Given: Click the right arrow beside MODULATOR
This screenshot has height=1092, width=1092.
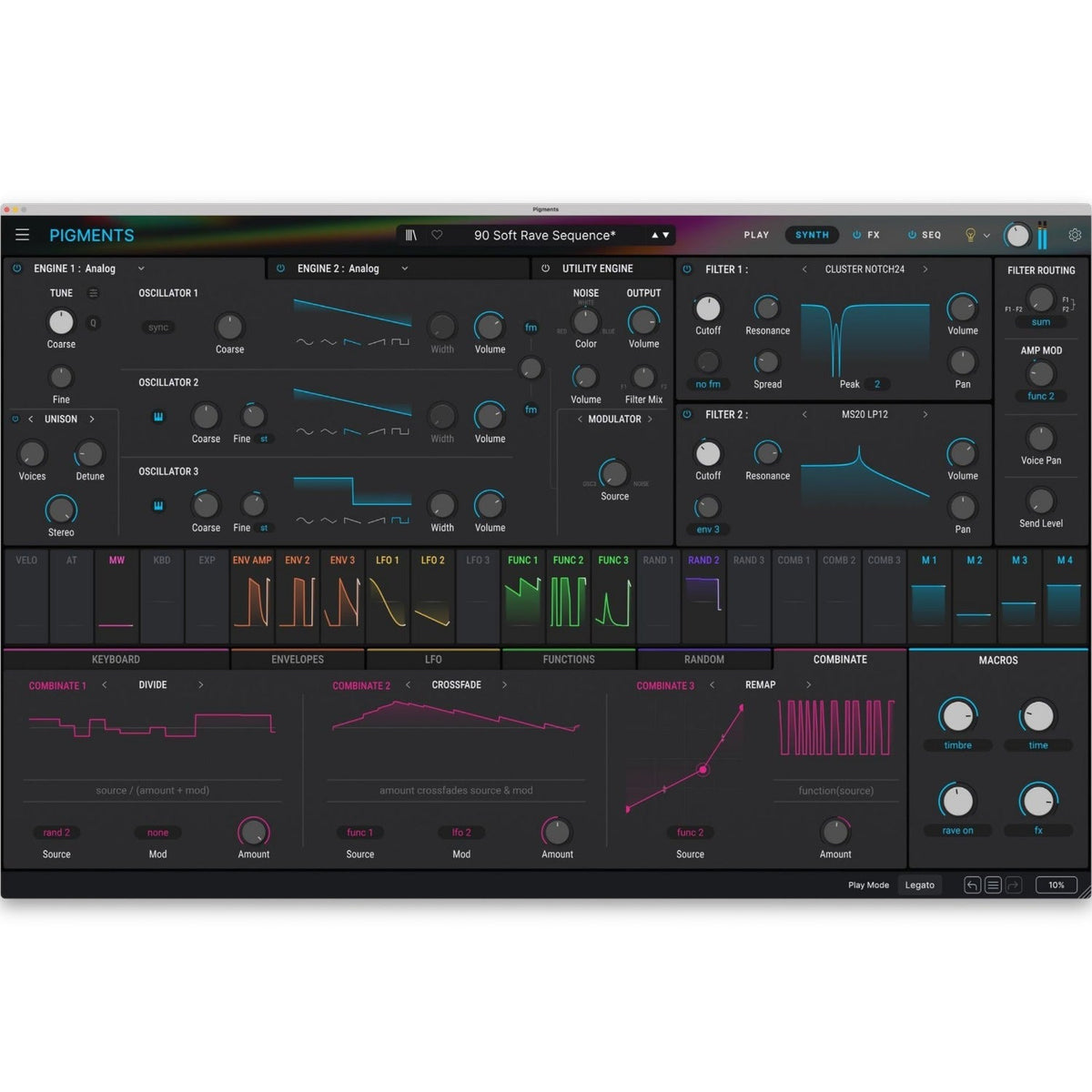Looking at the screenshot, I should 650,420.
